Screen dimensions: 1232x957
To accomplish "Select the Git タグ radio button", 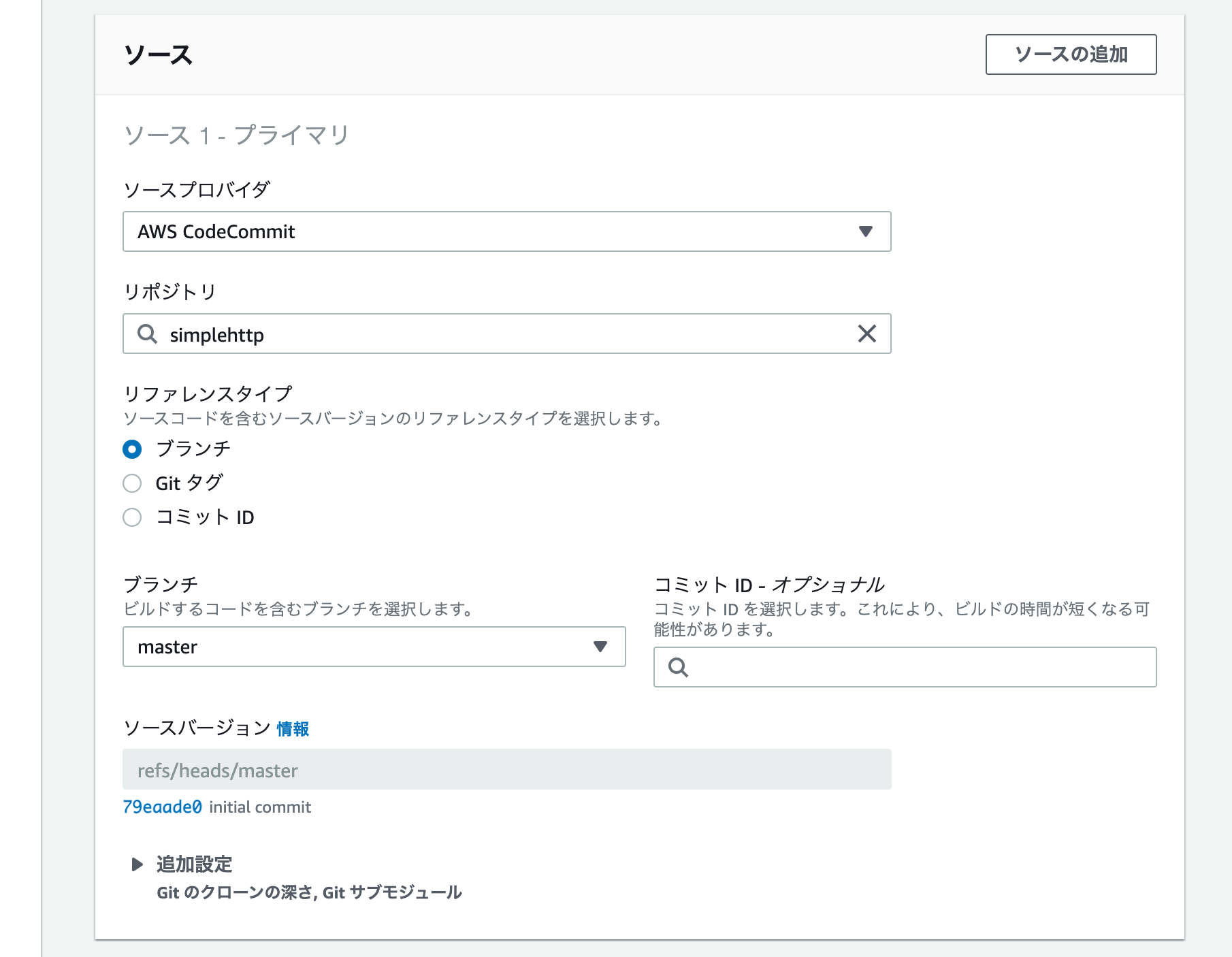I will click(x=132, y=483).
